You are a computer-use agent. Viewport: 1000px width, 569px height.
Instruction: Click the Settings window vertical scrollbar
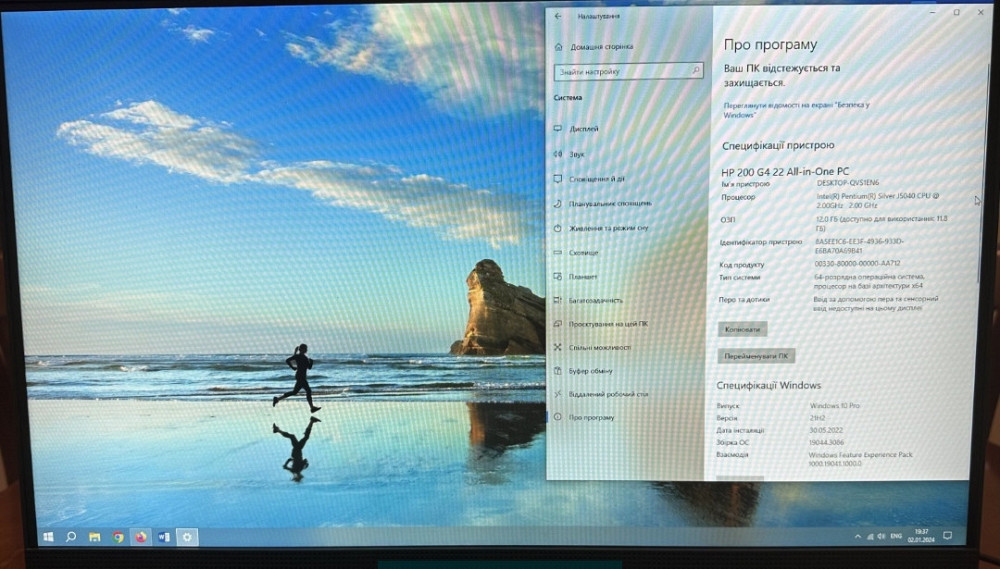pos(976,200)
